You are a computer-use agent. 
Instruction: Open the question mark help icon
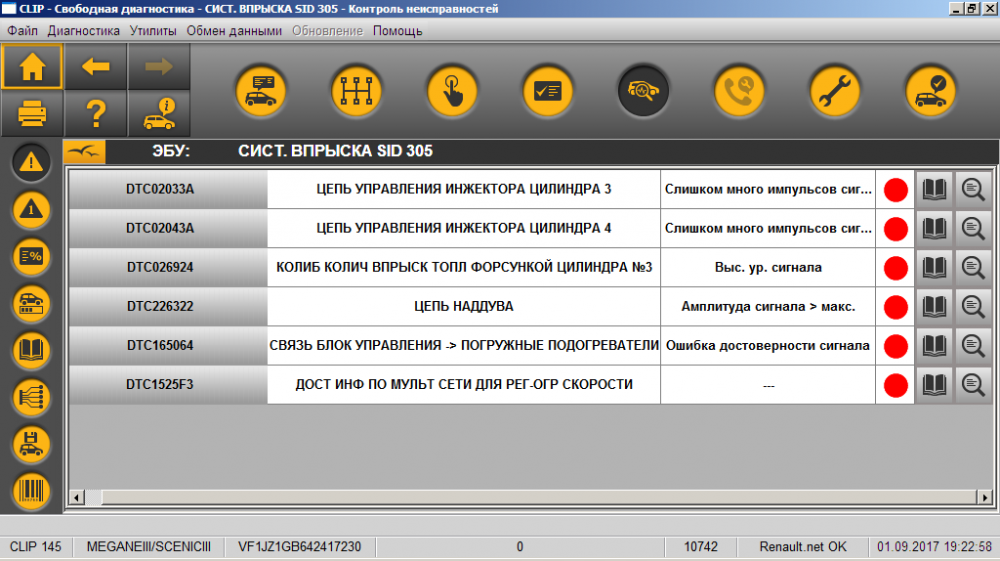point(96,113)
